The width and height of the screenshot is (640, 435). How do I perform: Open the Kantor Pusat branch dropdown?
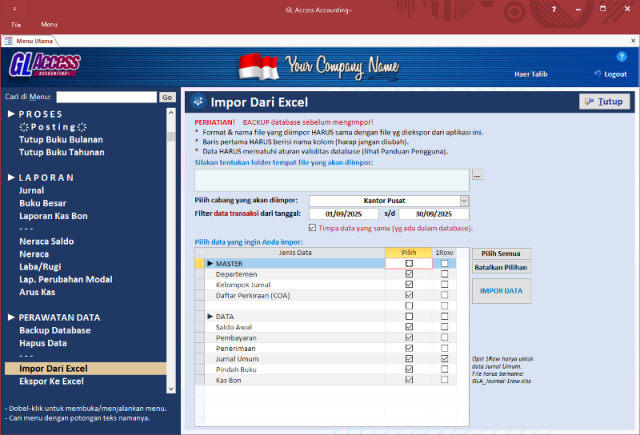[x=464, y=200]
